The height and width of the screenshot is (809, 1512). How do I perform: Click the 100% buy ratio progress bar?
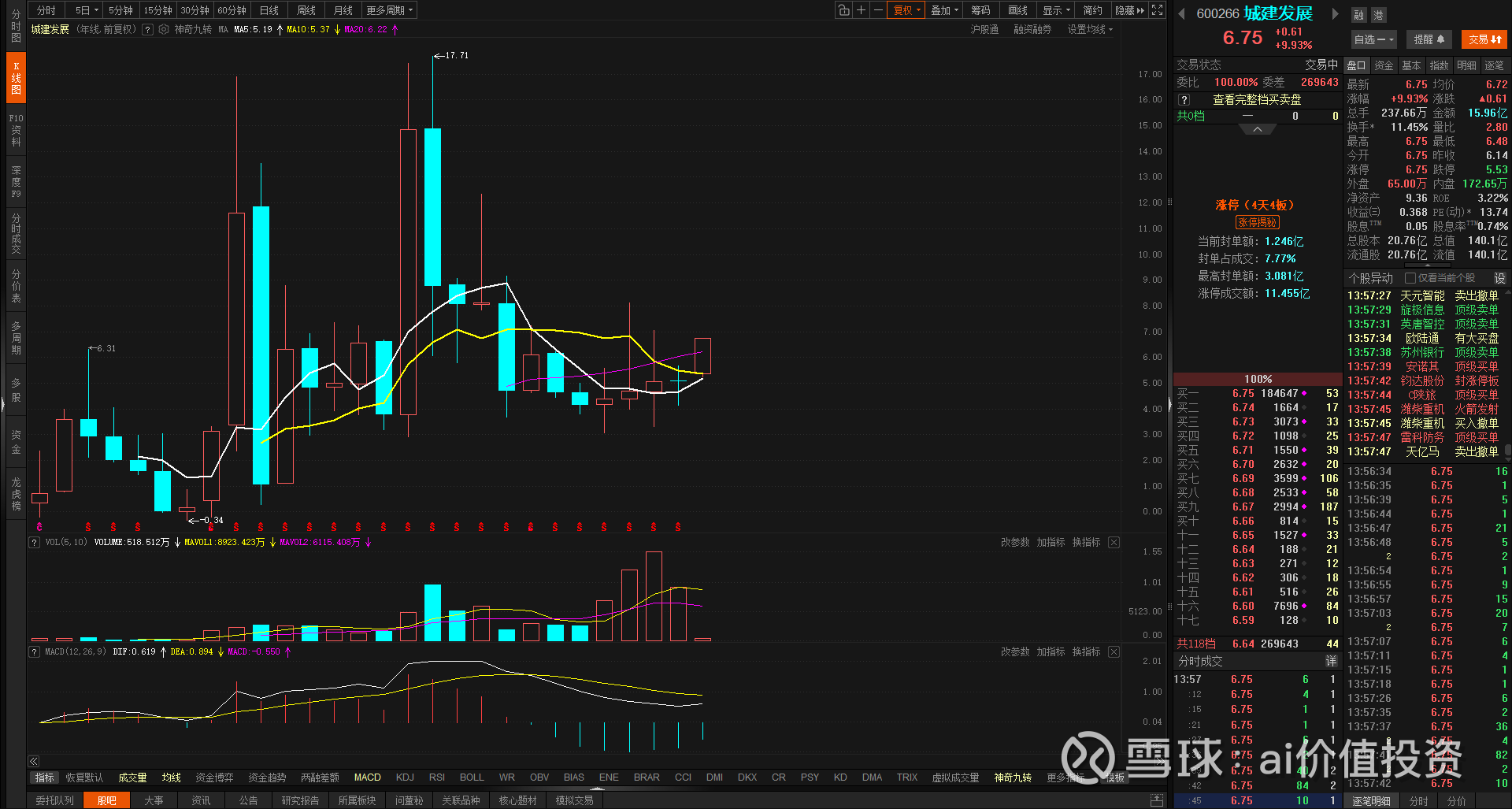point(1258,379)
